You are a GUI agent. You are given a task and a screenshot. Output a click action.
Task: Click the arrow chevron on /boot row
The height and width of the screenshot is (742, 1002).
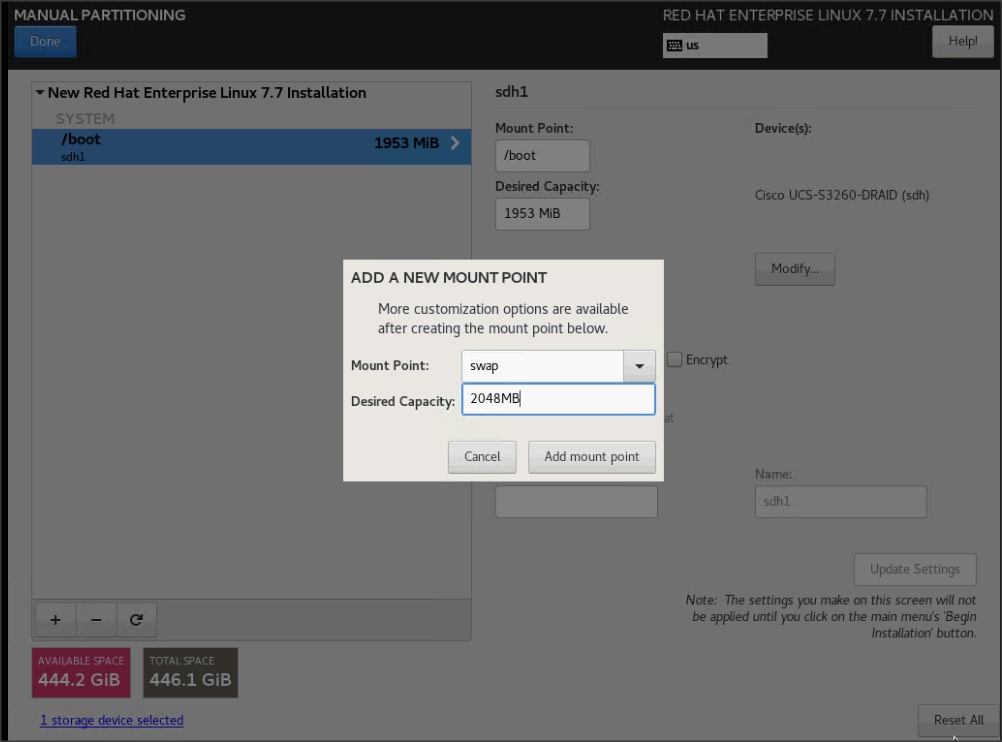coord(454,143)
